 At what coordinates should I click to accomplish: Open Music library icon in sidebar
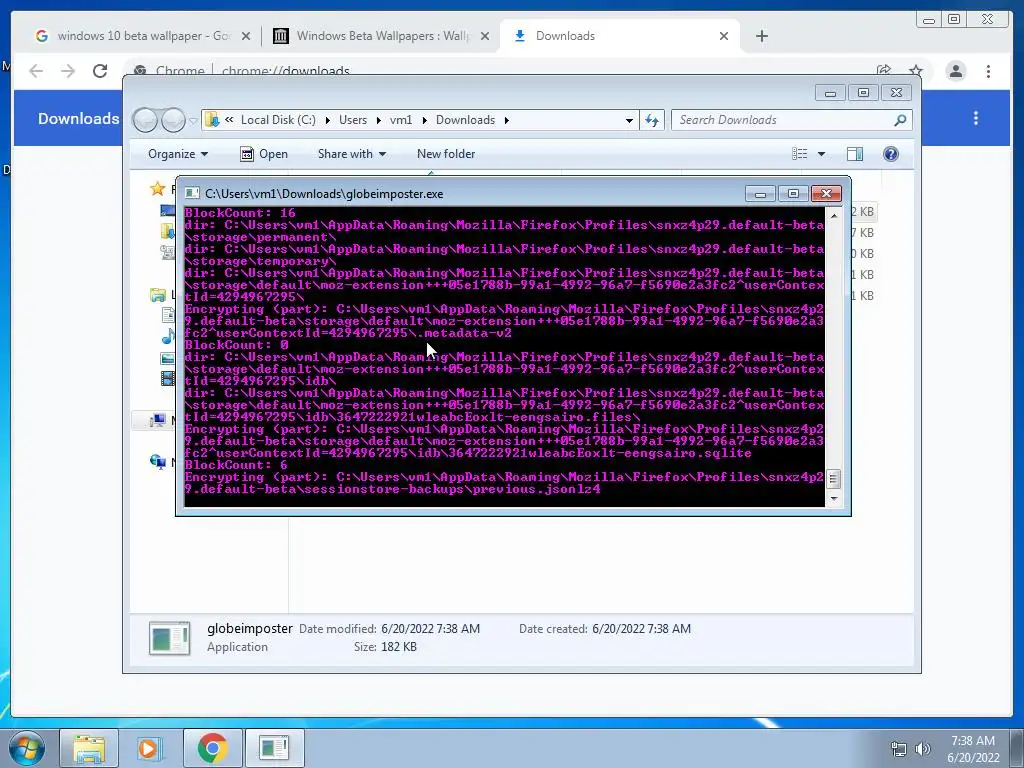[168, 337]
